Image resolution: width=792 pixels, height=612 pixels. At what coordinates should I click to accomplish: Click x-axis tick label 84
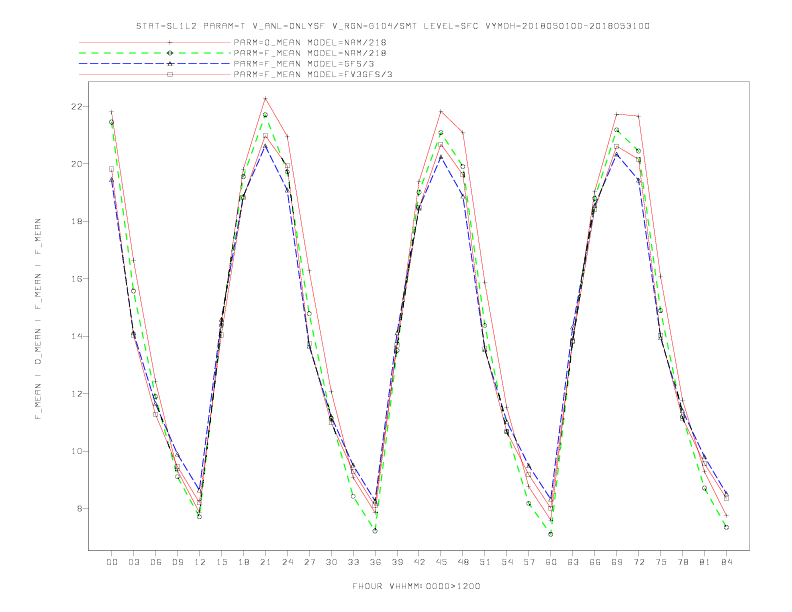(x=727, y=562)
